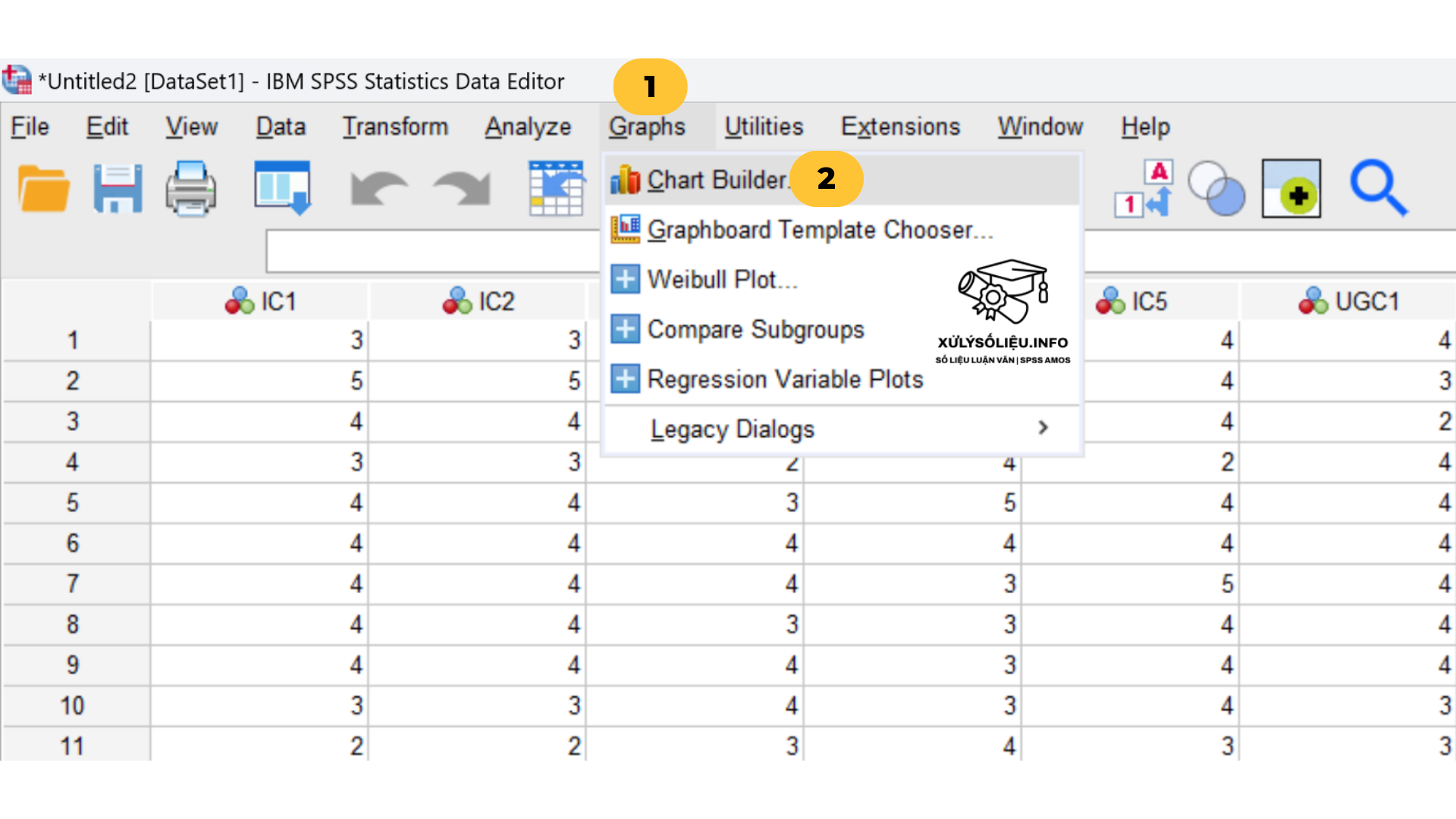This screenshot has width=1456, height=819.
Task: Open a data file using the folder icon
Action: pos(42,189)
